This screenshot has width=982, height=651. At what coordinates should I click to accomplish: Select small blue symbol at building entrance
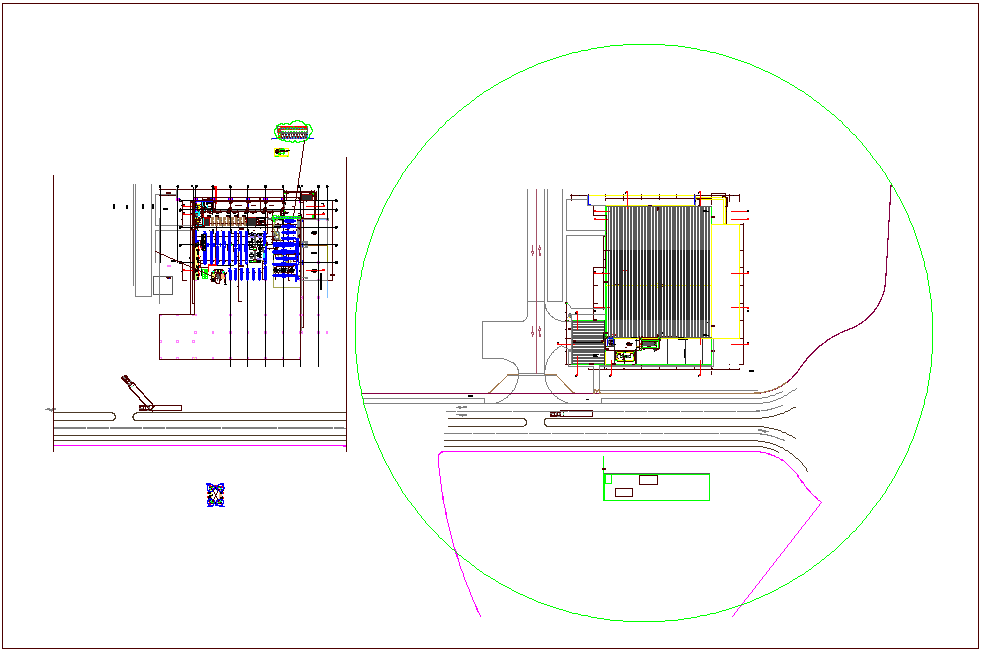click(x=610, y=342)
